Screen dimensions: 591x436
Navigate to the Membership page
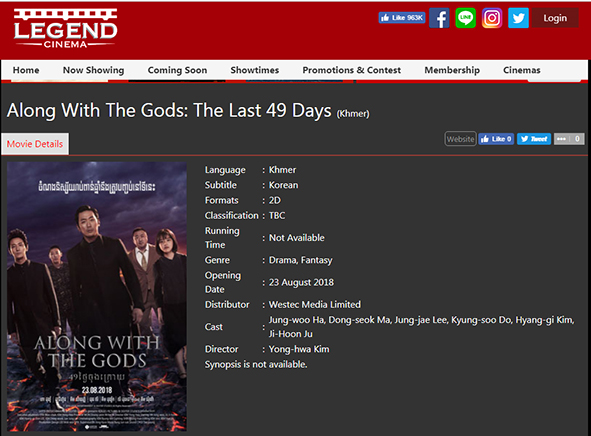coord(452,70)
